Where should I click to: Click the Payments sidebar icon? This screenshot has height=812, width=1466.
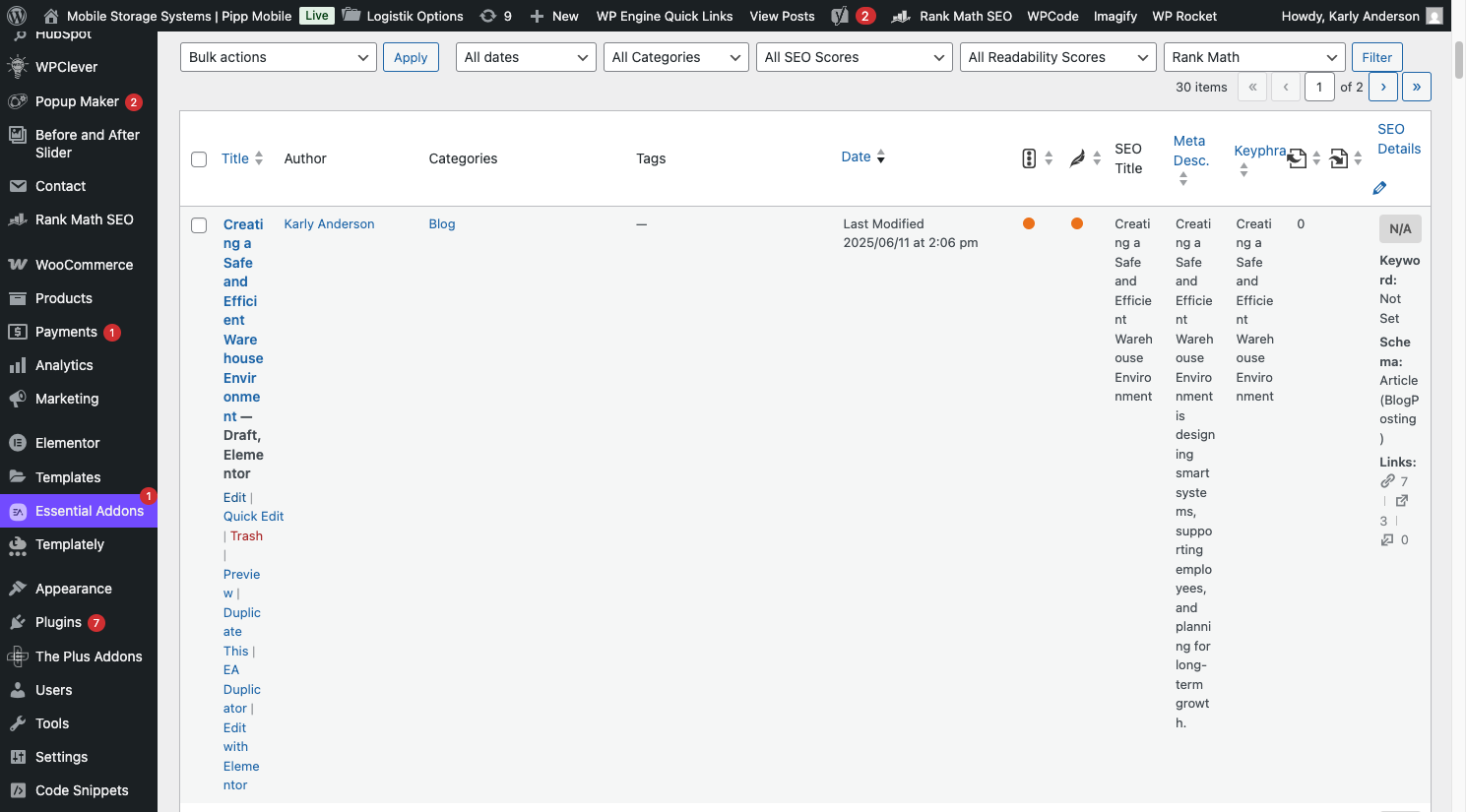pyautogui.click(x=18, y=332)
